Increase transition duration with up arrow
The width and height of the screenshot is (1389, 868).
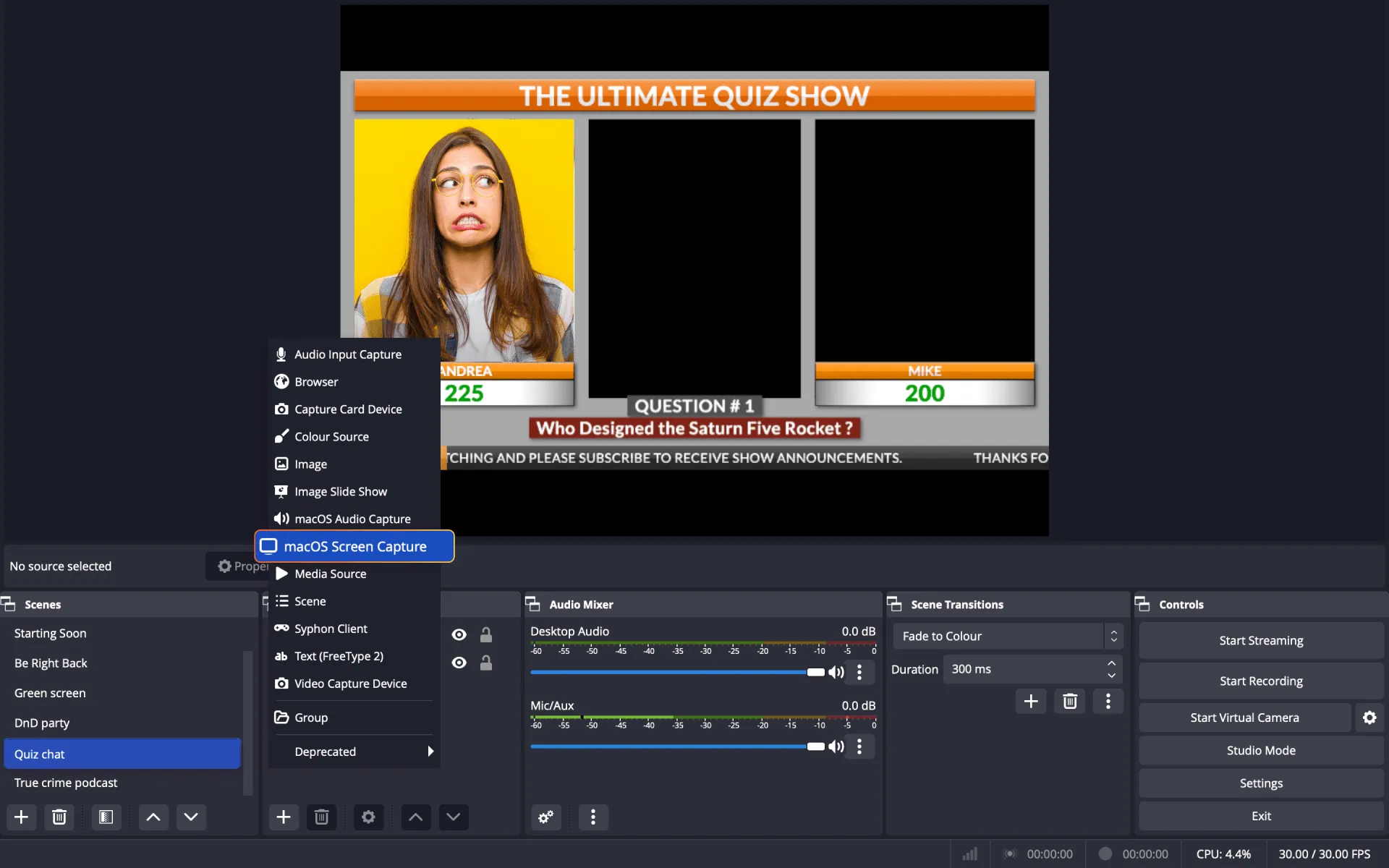(x=1111, y=663)
